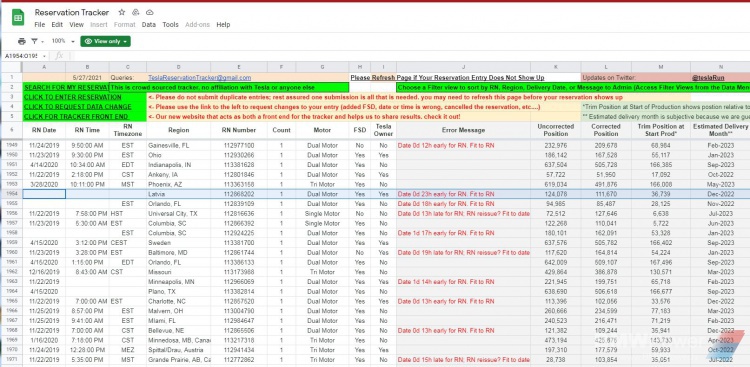Image resolution: width=750 pixels, height=367 pixels.
Task: Select uncorrected position cell 232,976
Action: click(x=555, y=145)
